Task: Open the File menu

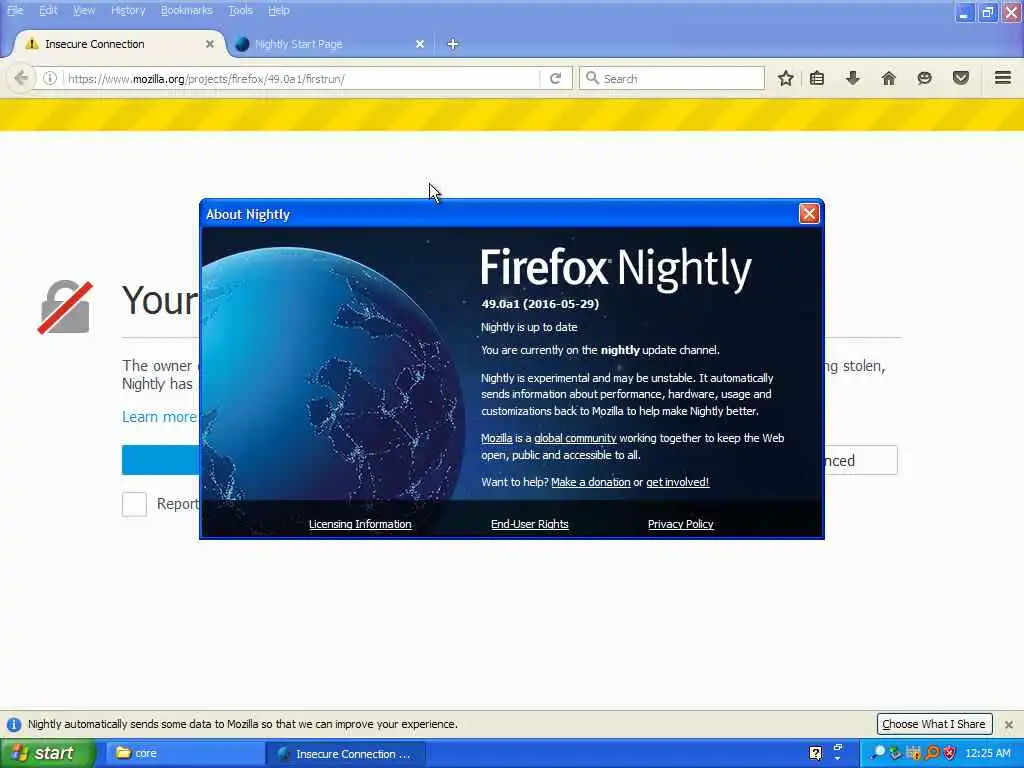Action: [x=15, y=10]
